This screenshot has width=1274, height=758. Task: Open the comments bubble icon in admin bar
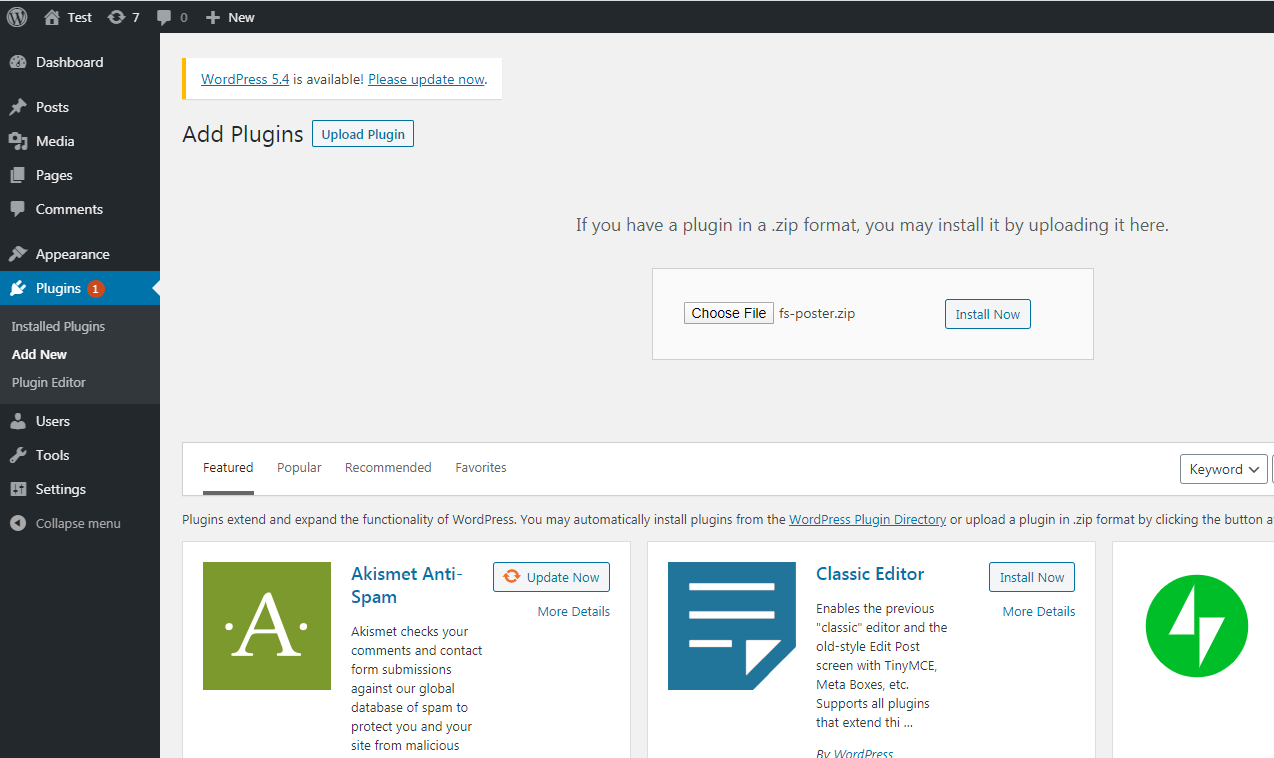pos(165,18)
